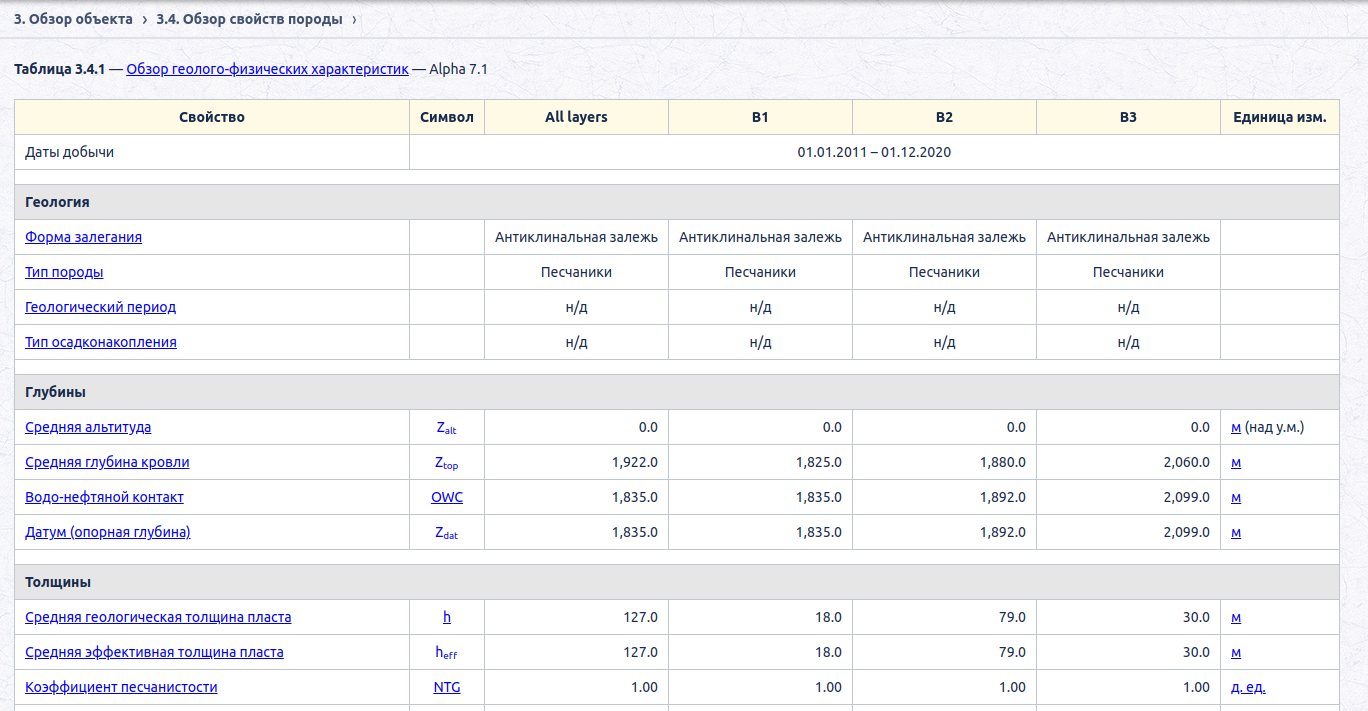Open link 'Обзор геолого-физических характеристик'
This screenshot has height=711, width=1368.
pos(267,69)
